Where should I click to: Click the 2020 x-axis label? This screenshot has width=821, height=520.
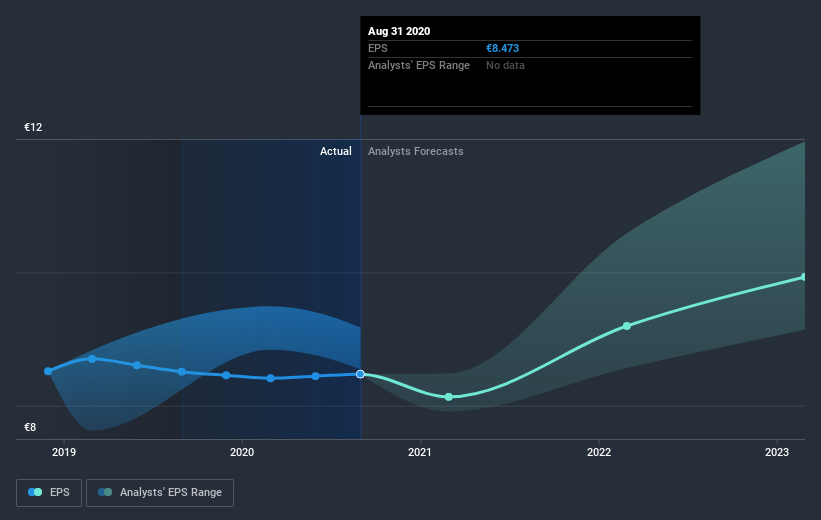[x=242, y=452]
